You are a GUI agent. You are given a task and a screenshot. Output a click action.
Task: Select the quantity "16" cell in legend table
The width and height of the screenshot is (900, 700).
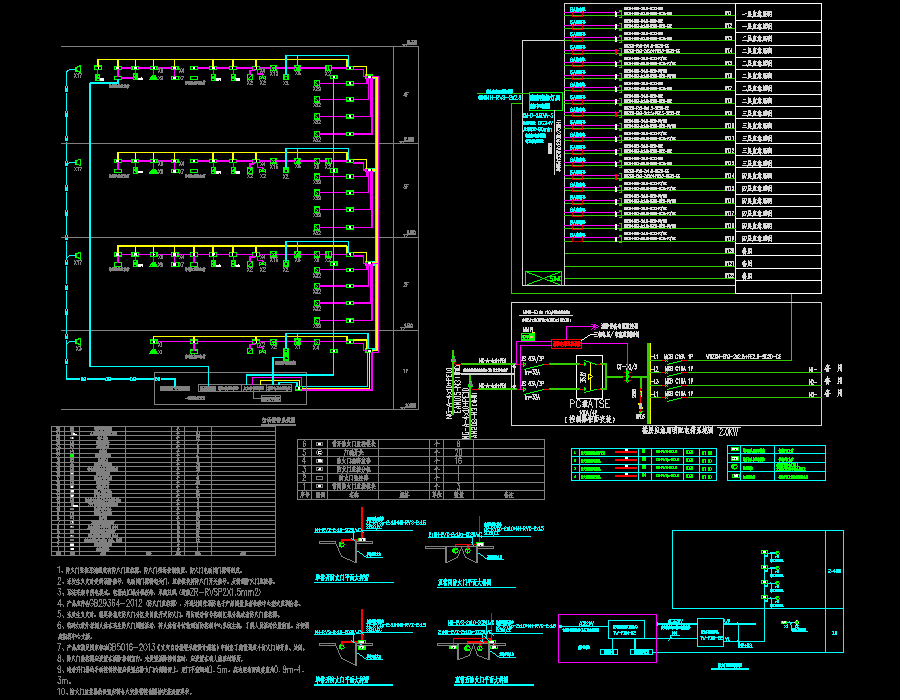click(x=458, y=460)
